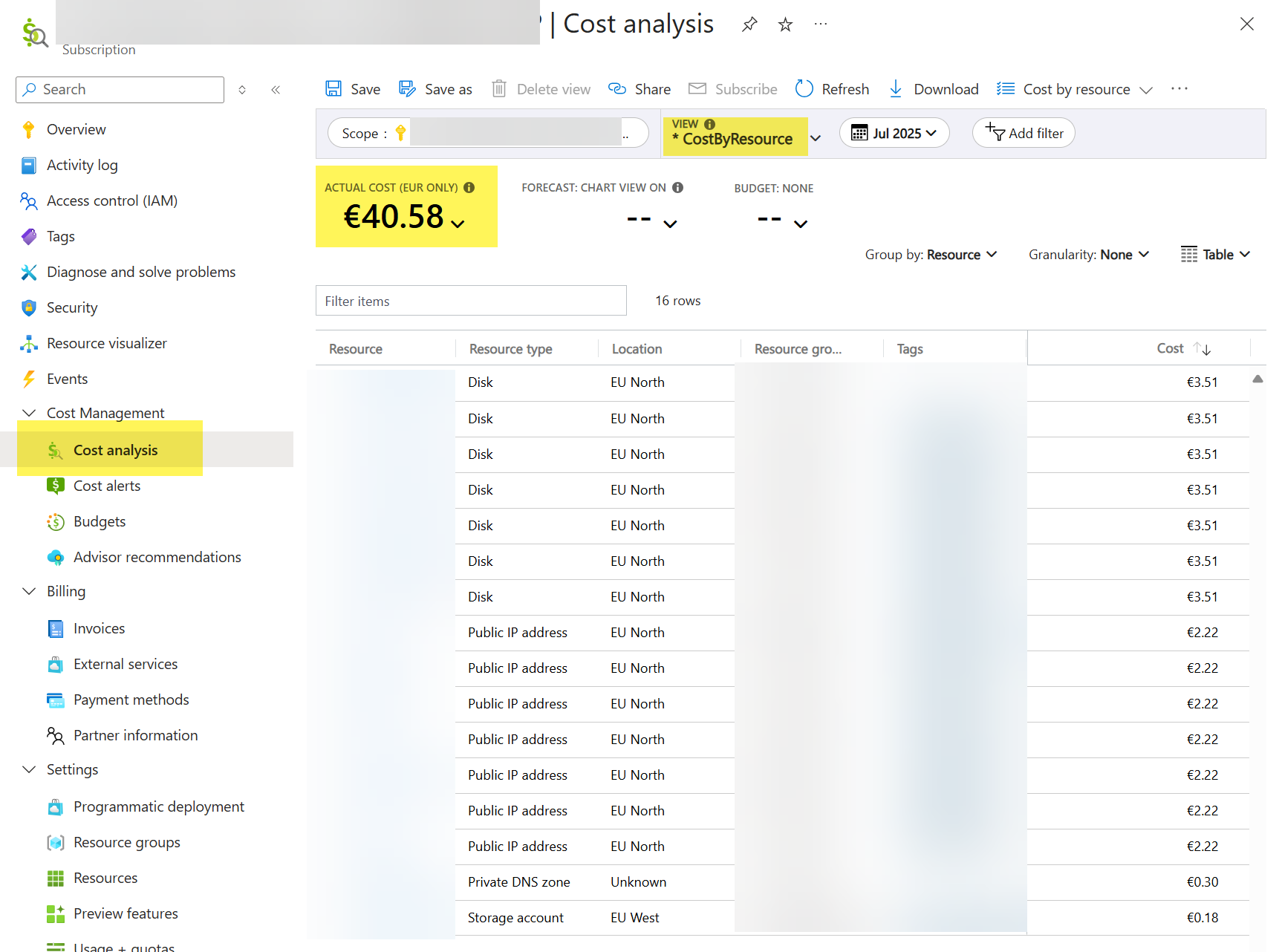Collapse the Cost Management section
Viewport: 1282px width, 952px height.
point(29,413)
